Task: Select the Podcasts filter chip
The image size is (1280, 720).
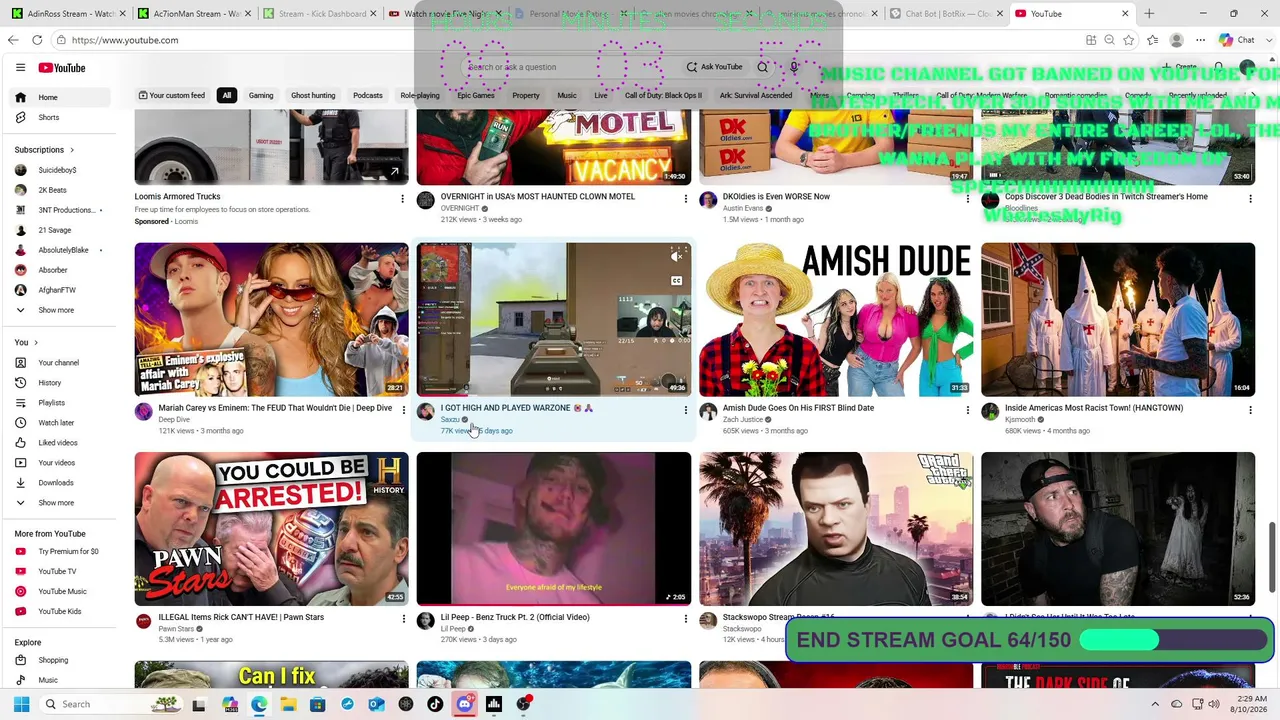Action: pyautogui.click(x=367, y=95)
